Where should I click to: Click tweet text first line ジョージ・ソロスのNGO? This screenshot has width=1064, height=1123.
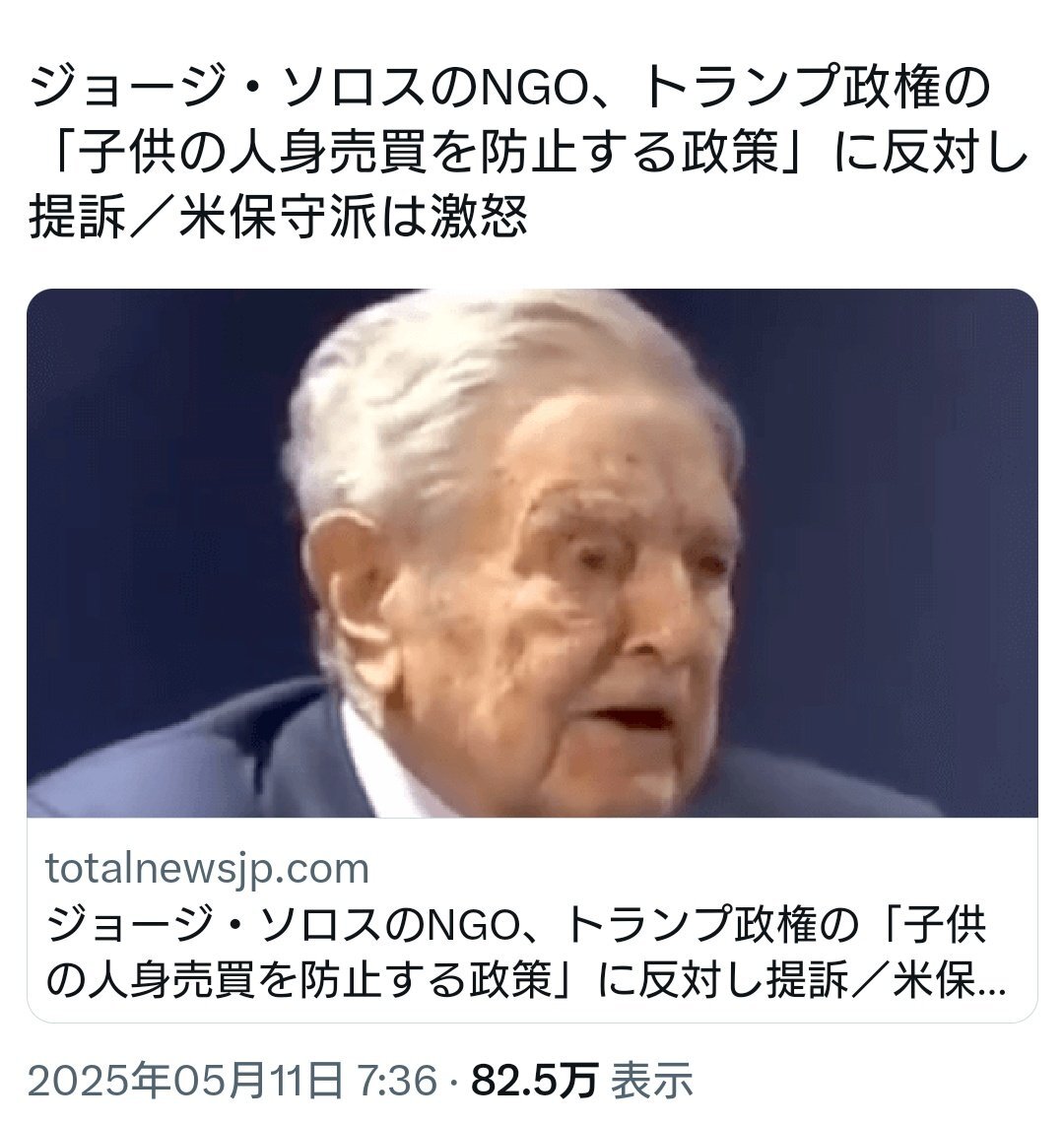click(510, 88)
